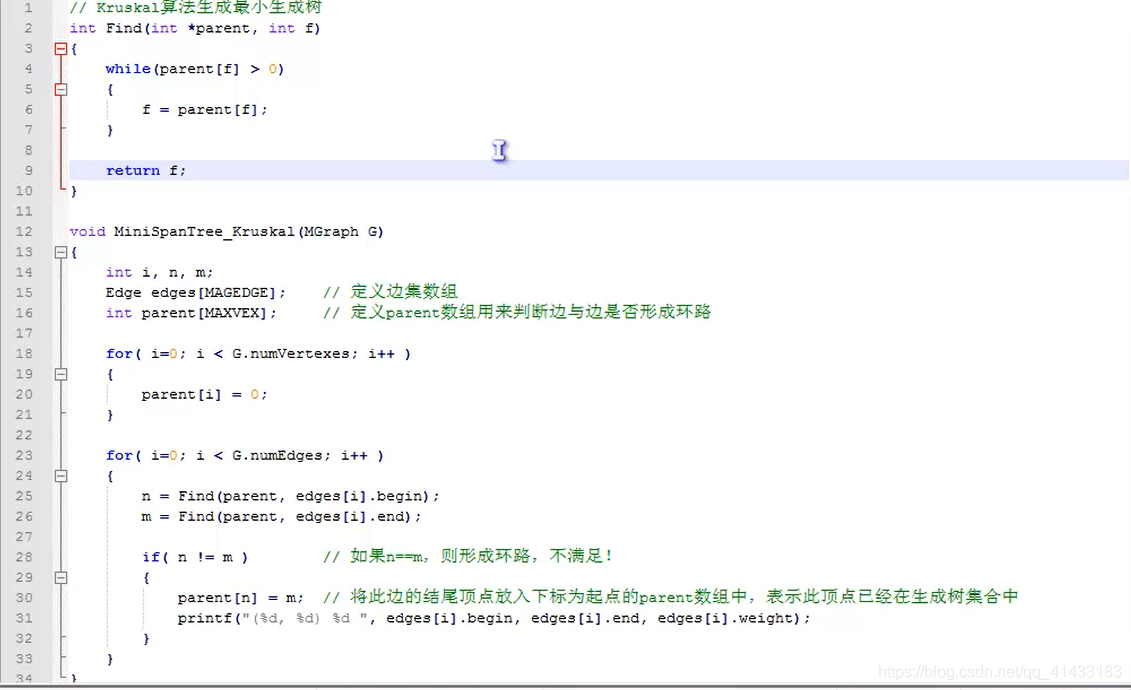Collapse the Find function fold marker at line 3
The height and width of the screenshot is (690, 1131).
click(61, 49)
